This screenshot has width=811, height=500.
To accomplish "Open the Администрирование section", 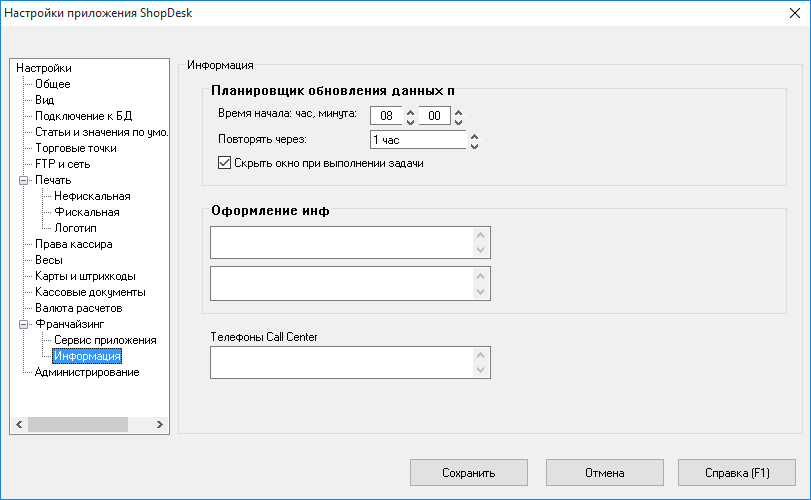I will [x=87, y=372].
